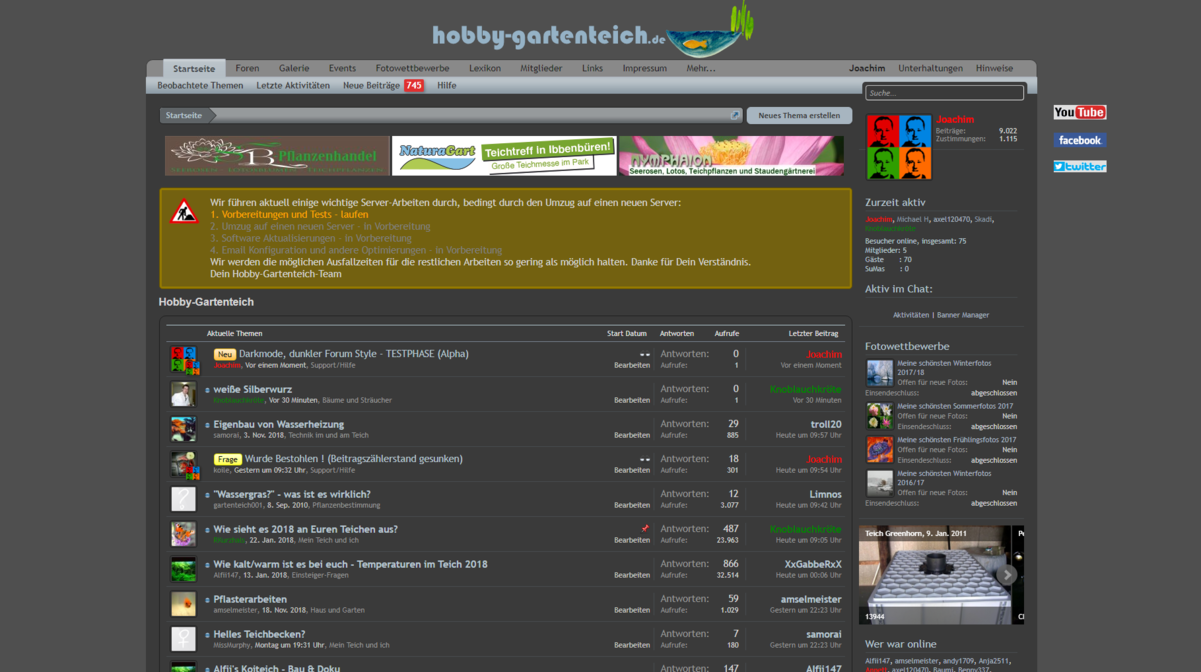
Task: Select the Startseite tab
Action: [x=194, y=69]
